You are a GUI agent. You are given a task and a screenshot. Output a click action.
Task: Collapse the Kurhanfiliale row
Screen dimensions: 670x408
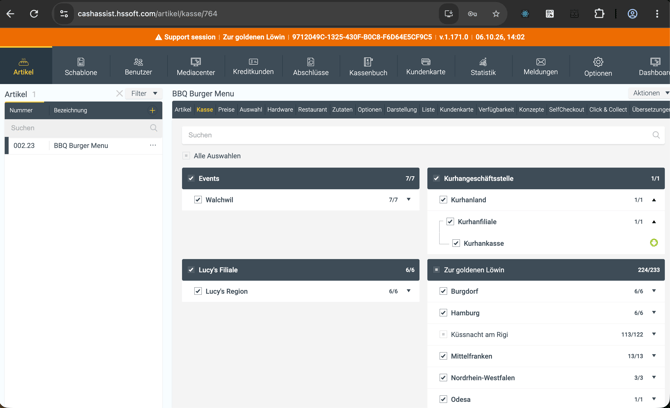tap(654, 222)
